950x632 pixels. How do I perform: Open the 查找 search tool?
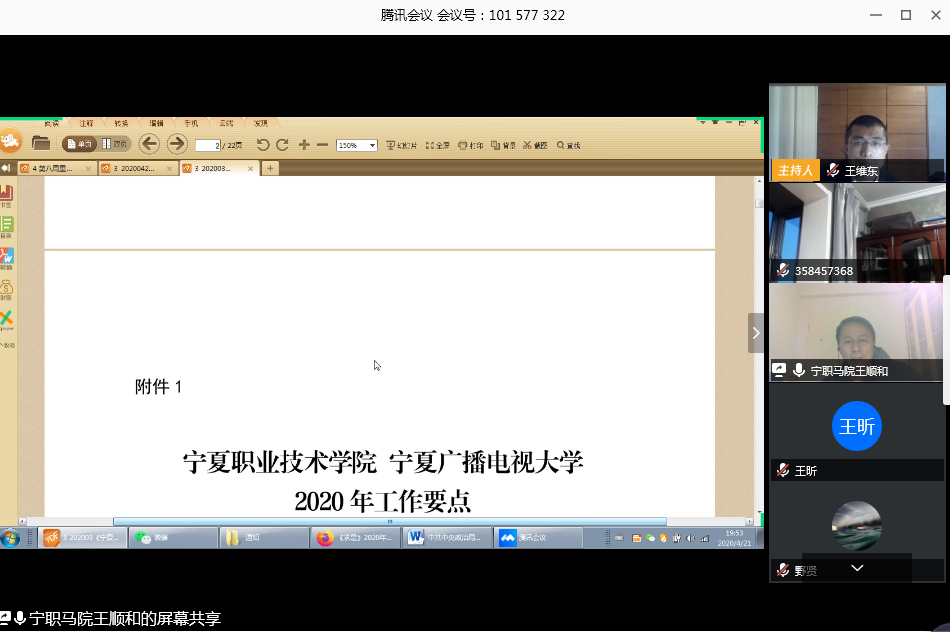[x=568, y=145]
